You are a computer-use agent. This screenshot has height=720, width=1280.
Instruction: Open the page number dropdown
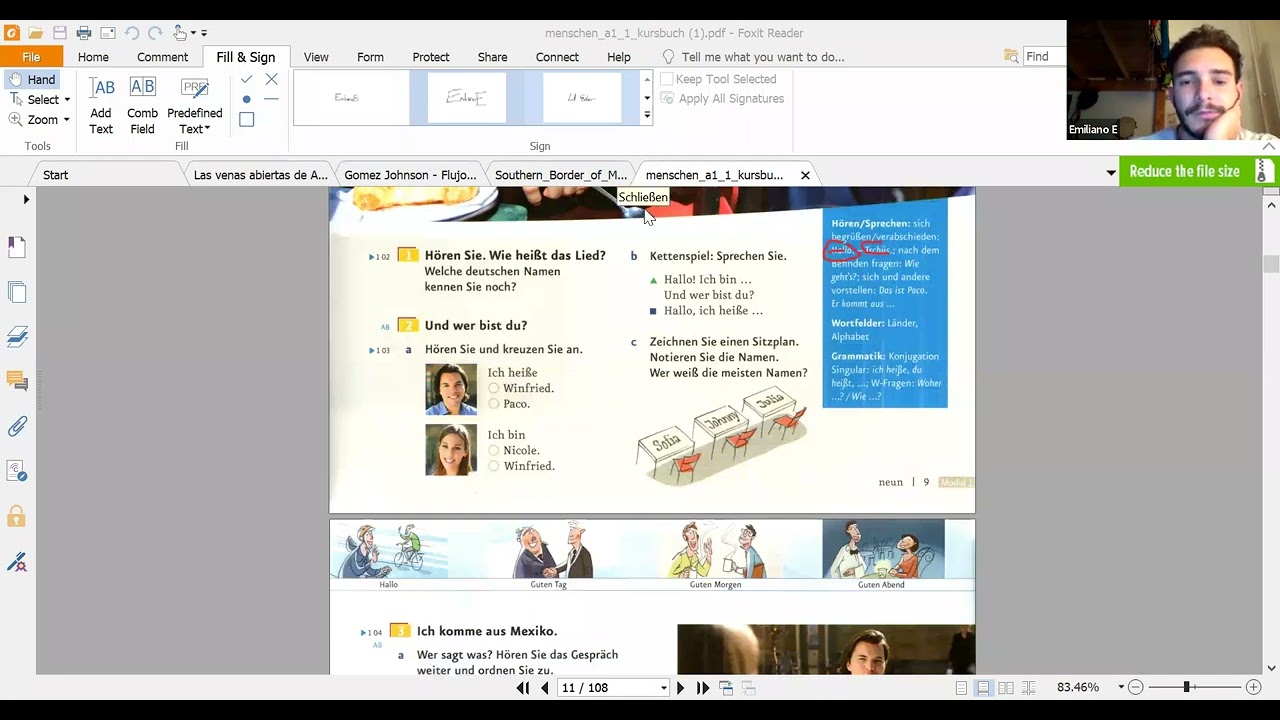coord(663,688)
